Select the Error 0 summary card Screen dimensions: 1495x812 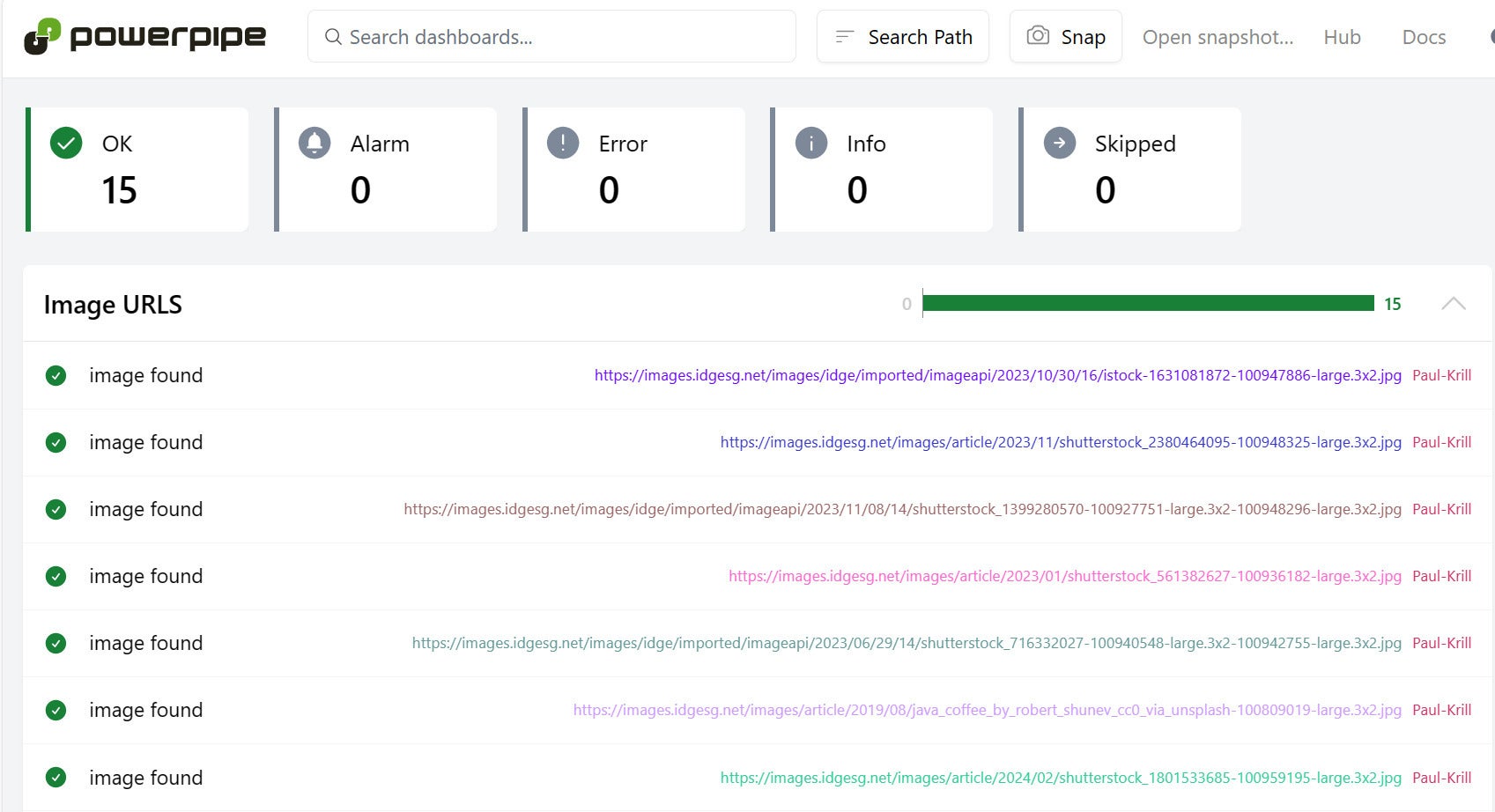pyautogui.click(x=634, y=170)
